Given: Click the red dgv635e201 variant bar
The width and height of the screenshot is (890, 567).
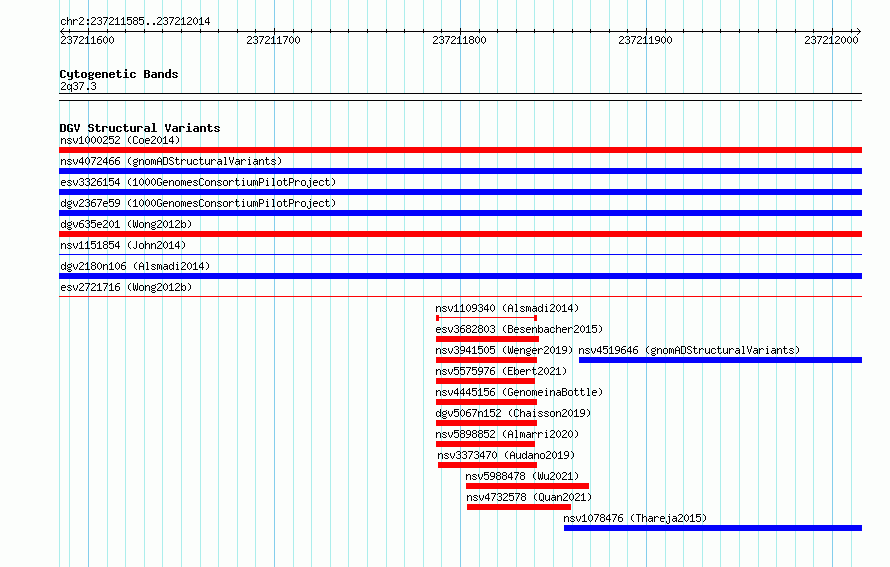Looking at the screenshot, I should point(460,234).
